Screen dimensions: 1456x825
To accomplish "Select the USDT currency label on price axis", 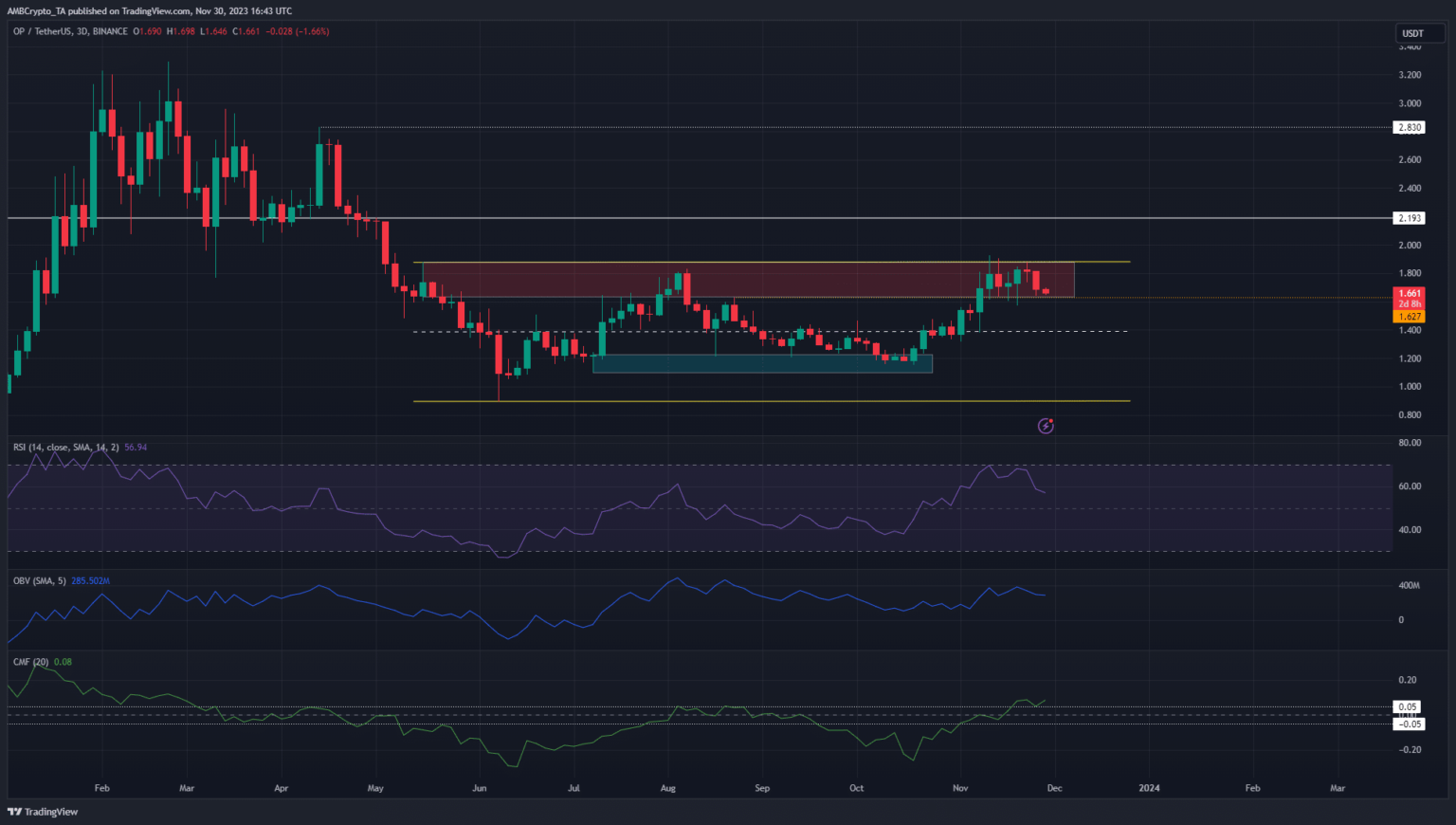I will [x=1411, y=33].
